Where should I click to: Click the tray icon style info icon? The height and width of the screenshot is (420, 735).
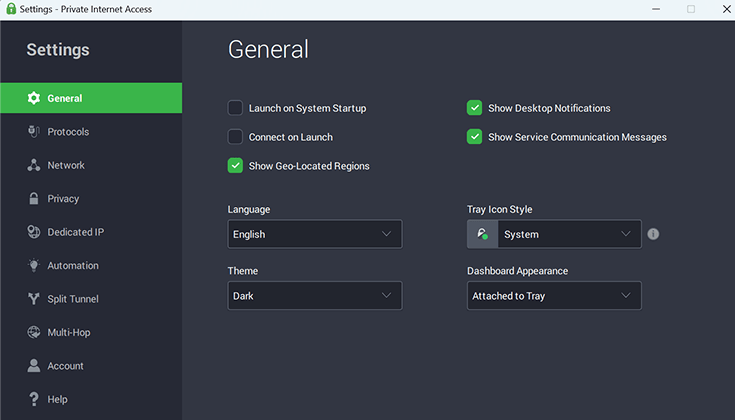(x=653, y=234)
